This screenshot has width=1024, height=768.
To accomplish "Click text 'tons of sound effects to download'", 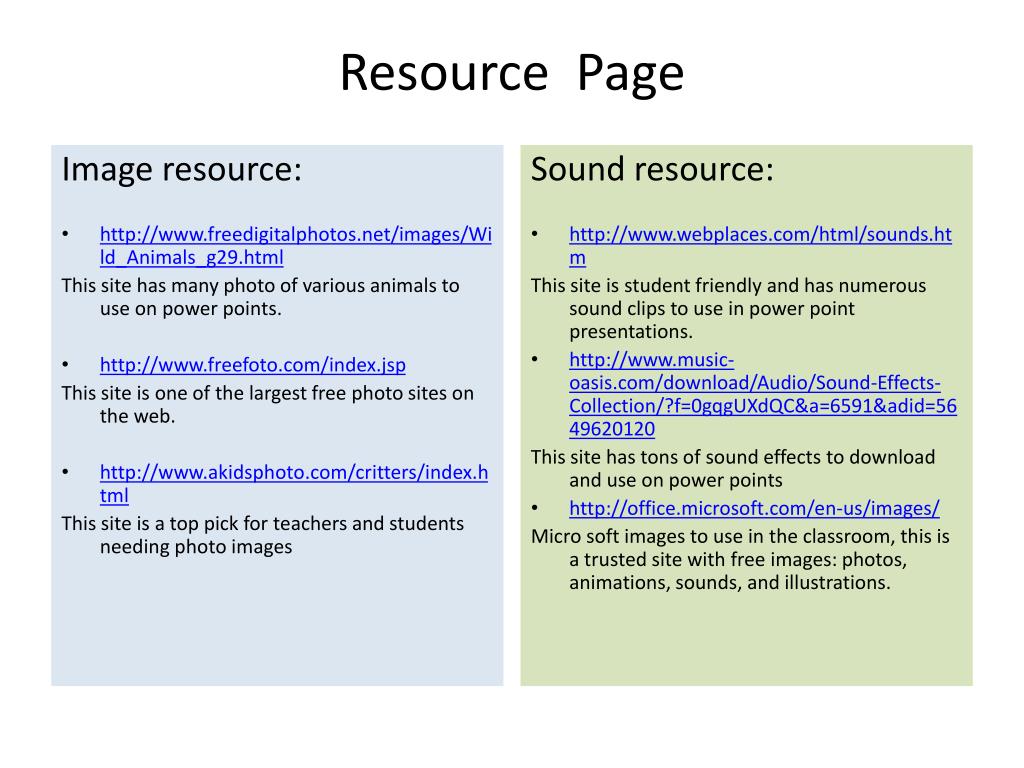I will 788,457.
